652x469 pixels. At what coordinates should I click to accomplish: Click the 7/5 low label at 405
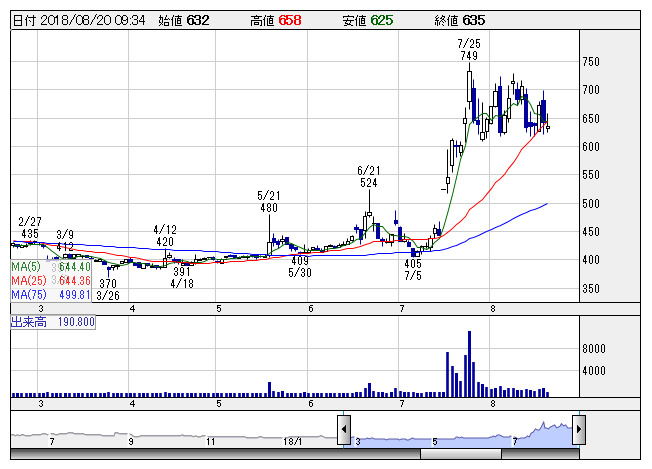[413, 269]
